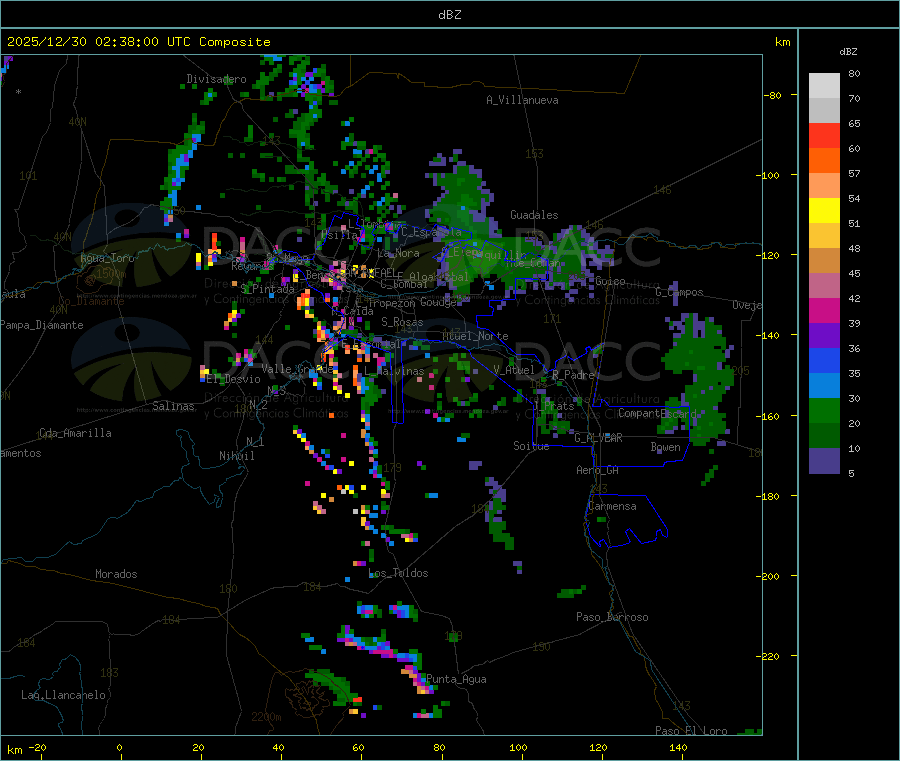Select the slate 10 dBZ legend swatch
This screenshot has width=900, height=761.
[x=824, y=461]
